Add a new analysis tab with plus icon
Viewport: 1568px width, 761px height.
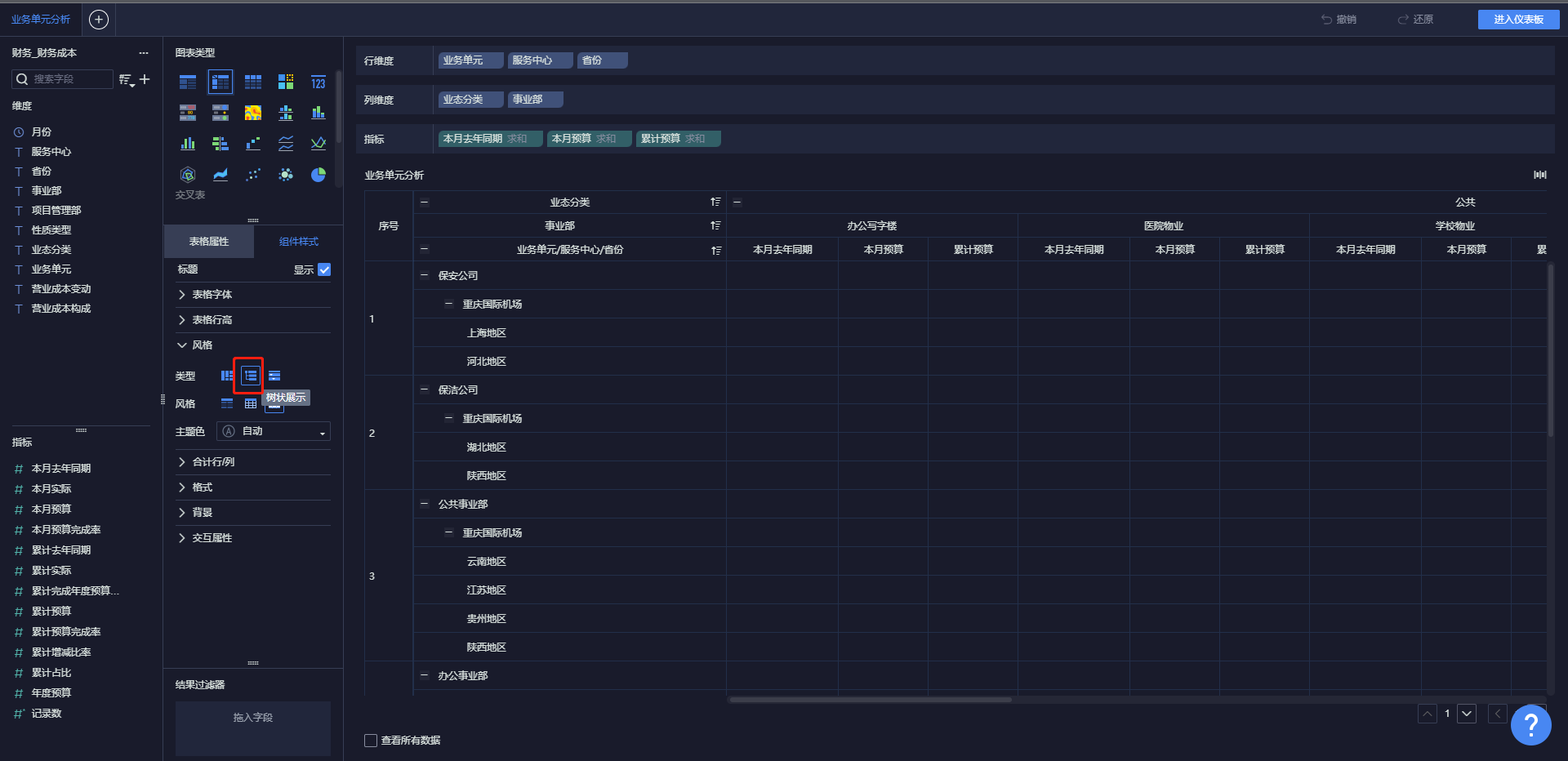pyautogui.click(x=99, y=20)
